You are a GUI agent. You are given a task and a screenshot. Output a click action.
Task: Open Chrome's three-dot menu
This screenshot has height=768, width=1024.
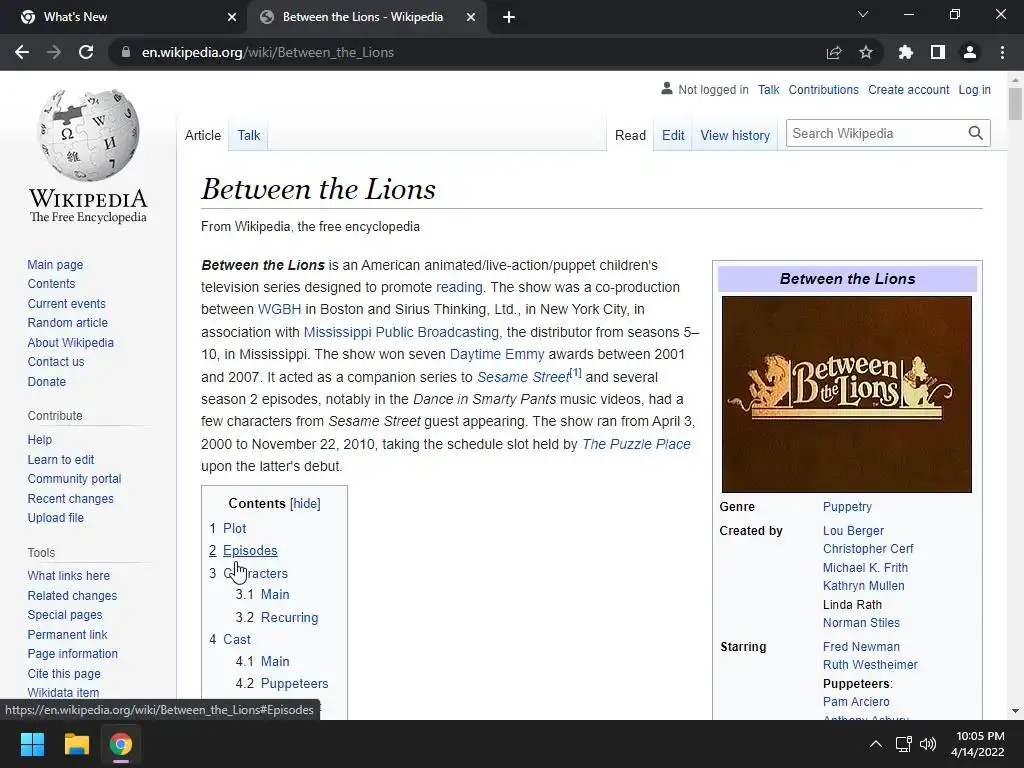coord(1002,52)
